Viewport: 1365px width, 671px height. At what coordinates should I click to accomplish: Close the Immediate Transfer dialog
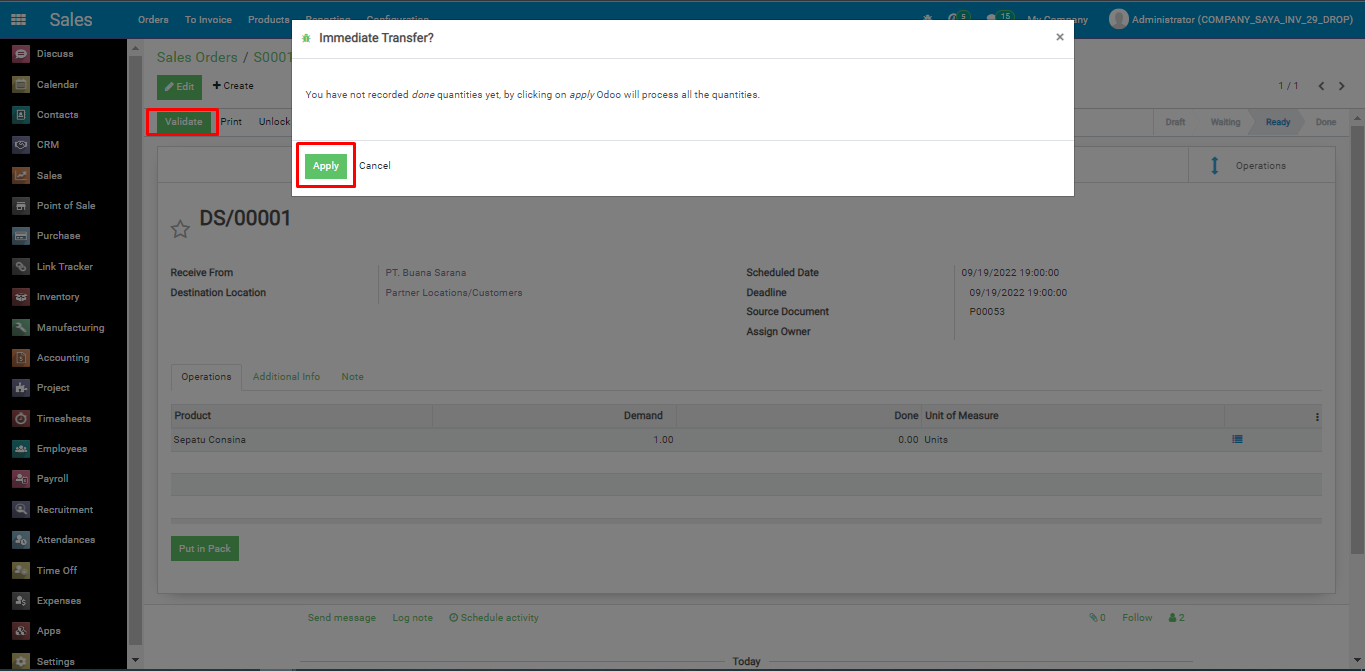[x=1060, y=37]
